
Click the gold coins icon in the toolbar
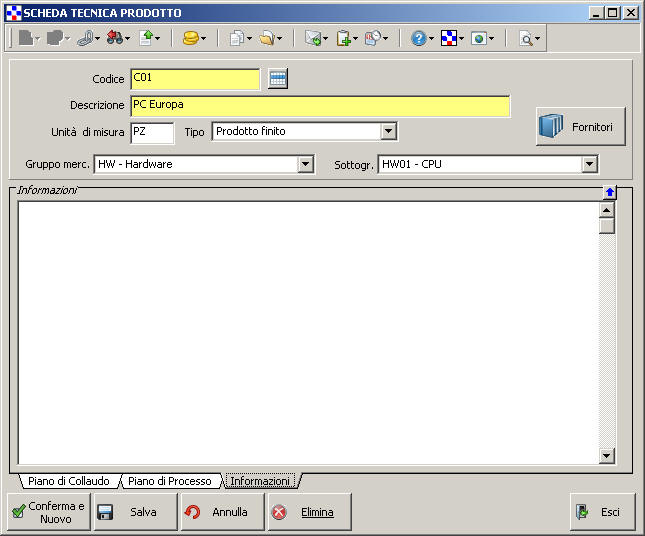(x=191, y=38)
